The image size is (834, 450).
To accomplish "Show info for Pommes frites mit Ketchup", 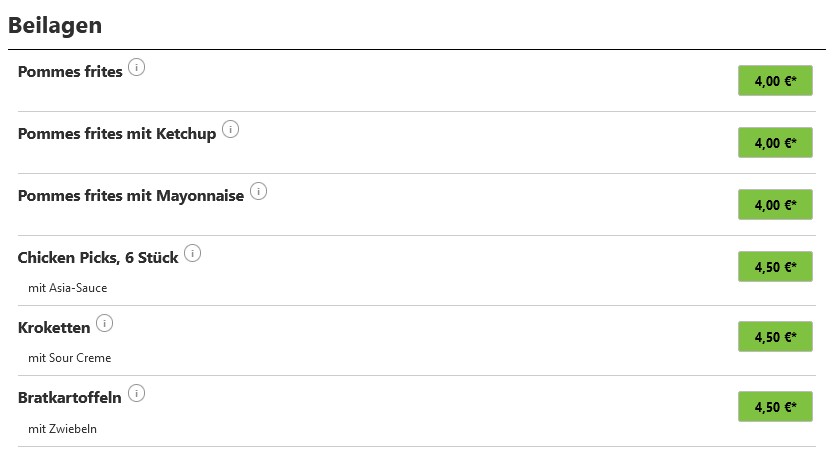I will tap(230, 129).
